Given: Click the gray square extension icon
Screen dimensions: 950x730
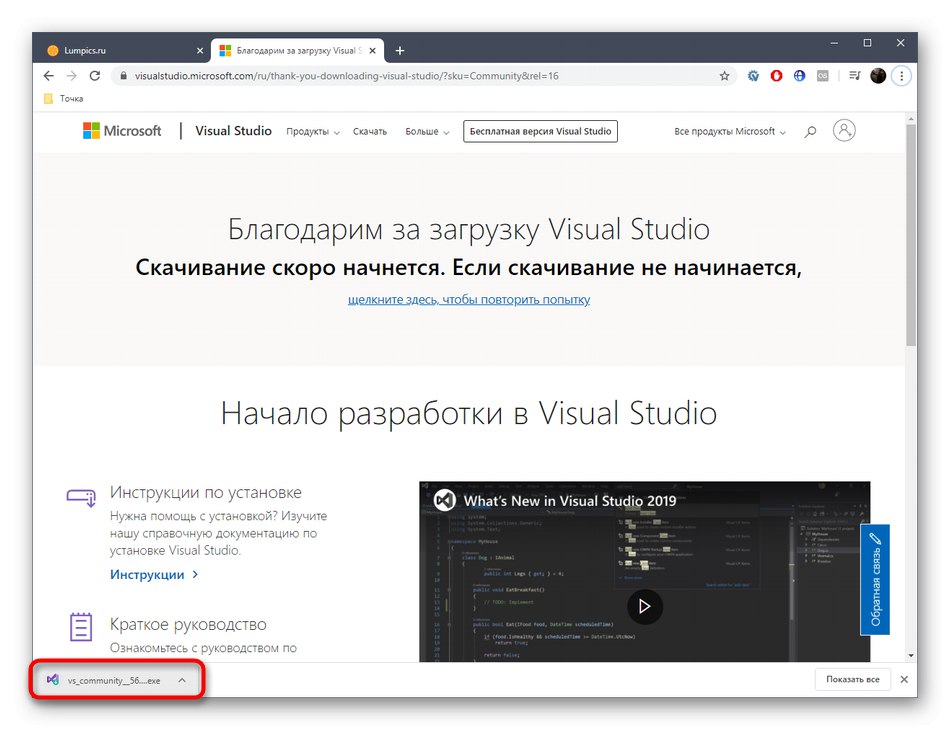Looking at the screenshot, I should click(822, 76).
